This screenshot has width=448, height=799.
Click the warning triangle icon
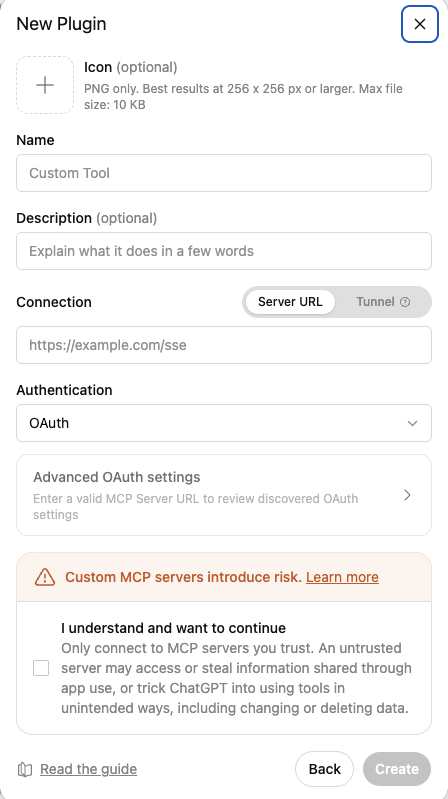pyautogui.click(x=45, y=577)
